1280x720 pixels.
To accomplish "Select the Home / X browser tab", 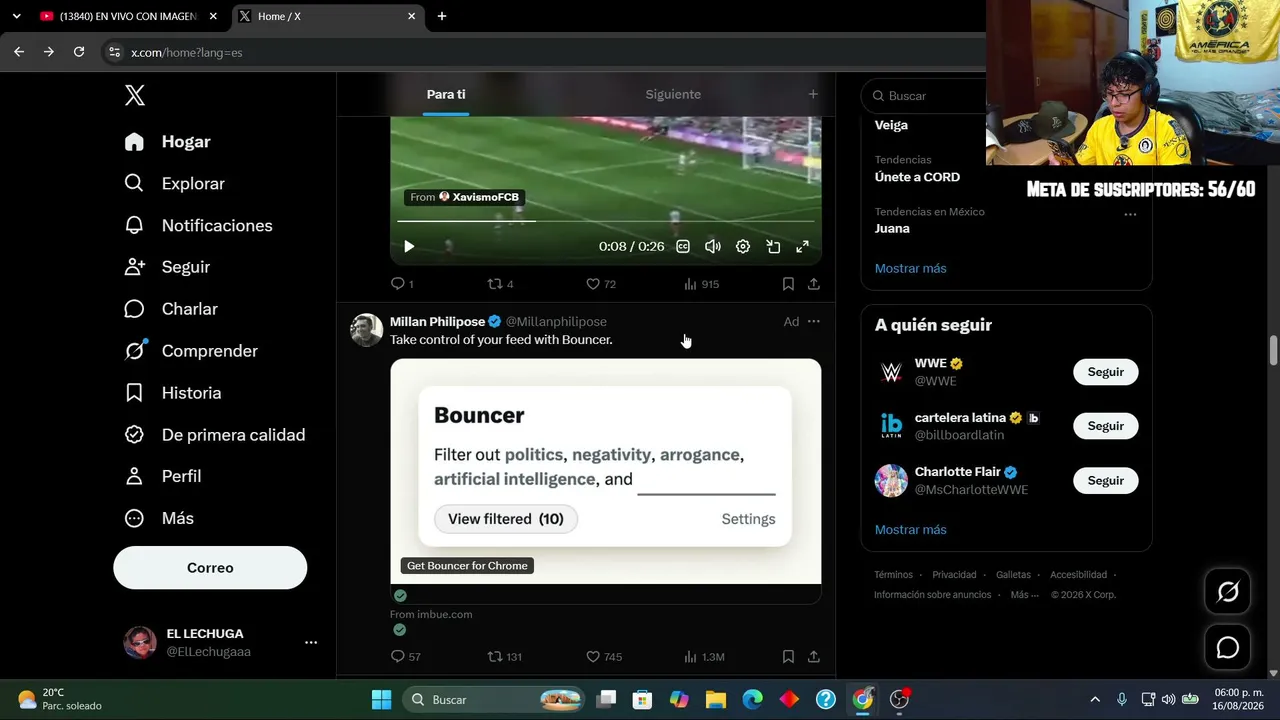I will pyautogui.click(x=328, y=16).
